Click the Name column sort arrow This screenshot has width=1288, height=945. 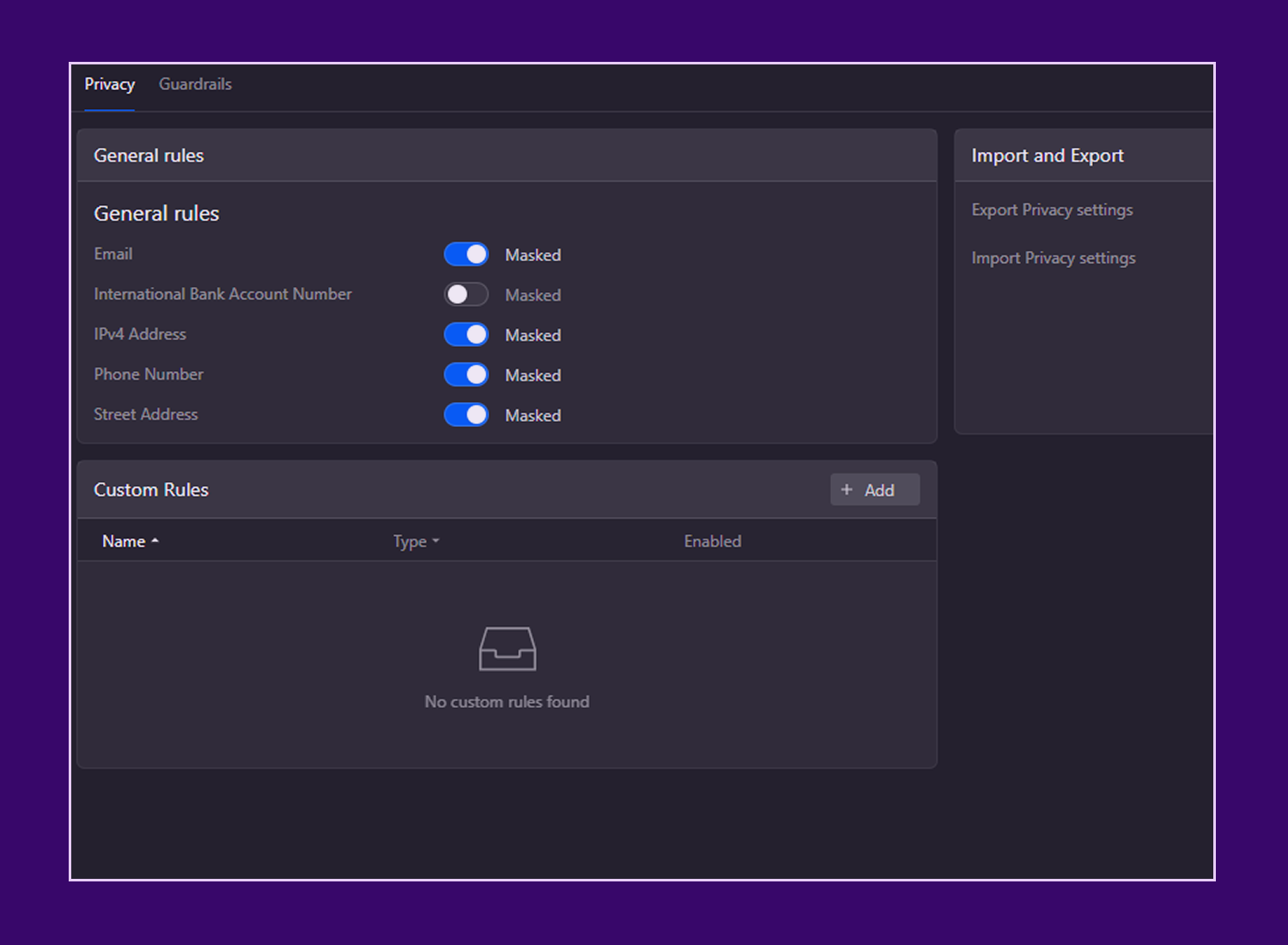[x=155, y=541]
